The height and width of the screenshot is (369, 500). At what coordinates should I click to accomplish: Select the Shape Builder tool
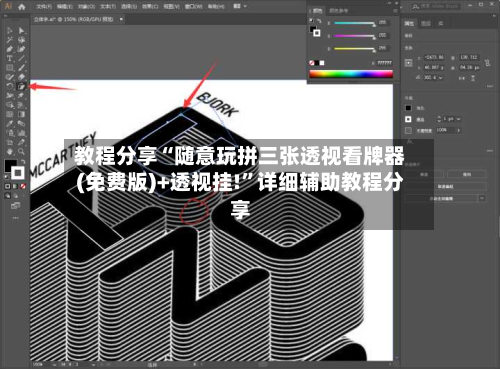(x=9, y=105)
